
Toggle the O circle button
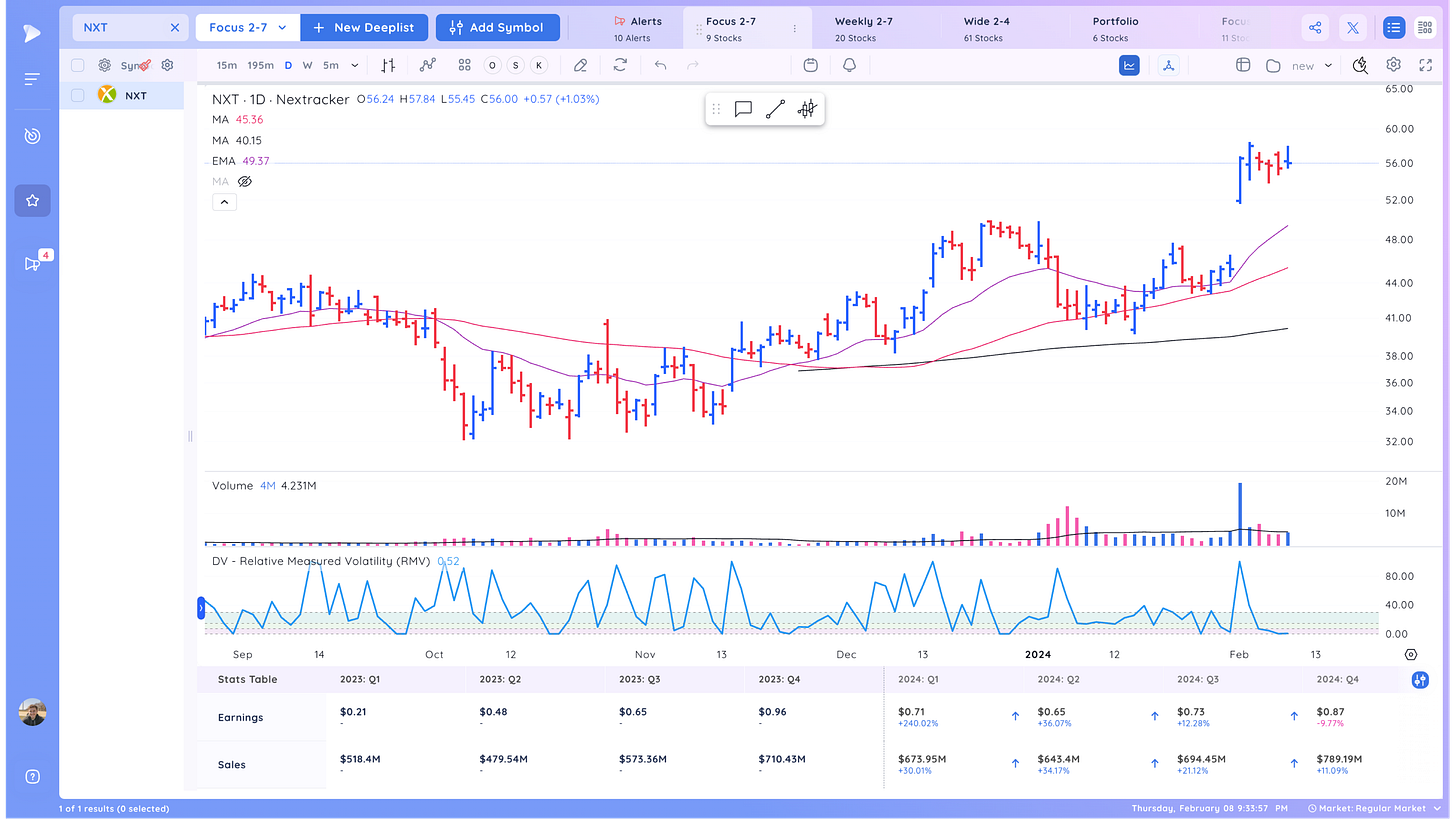point(492,65)
